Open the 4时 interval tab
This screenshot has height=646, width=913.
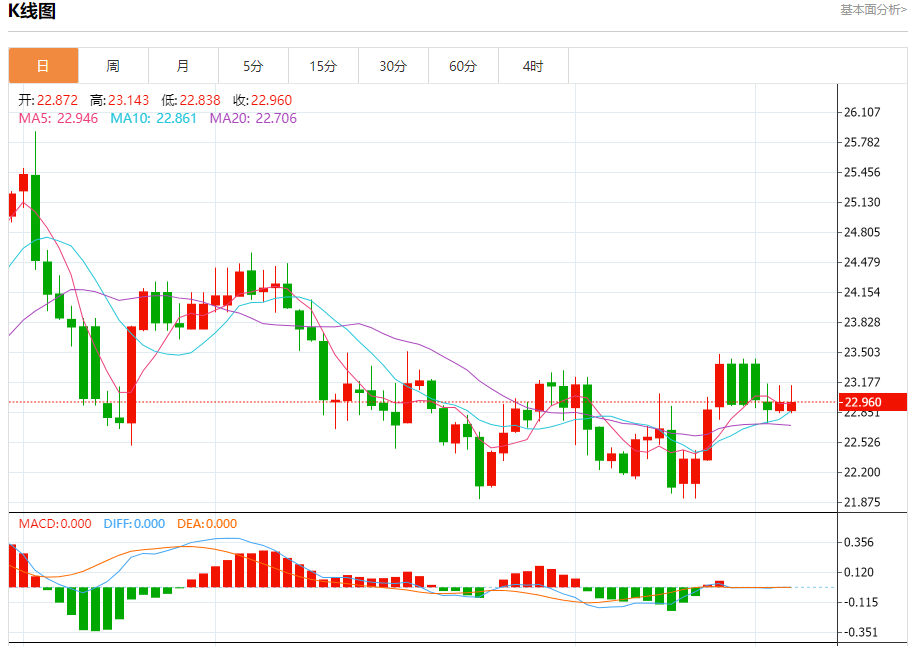point(533,66)
